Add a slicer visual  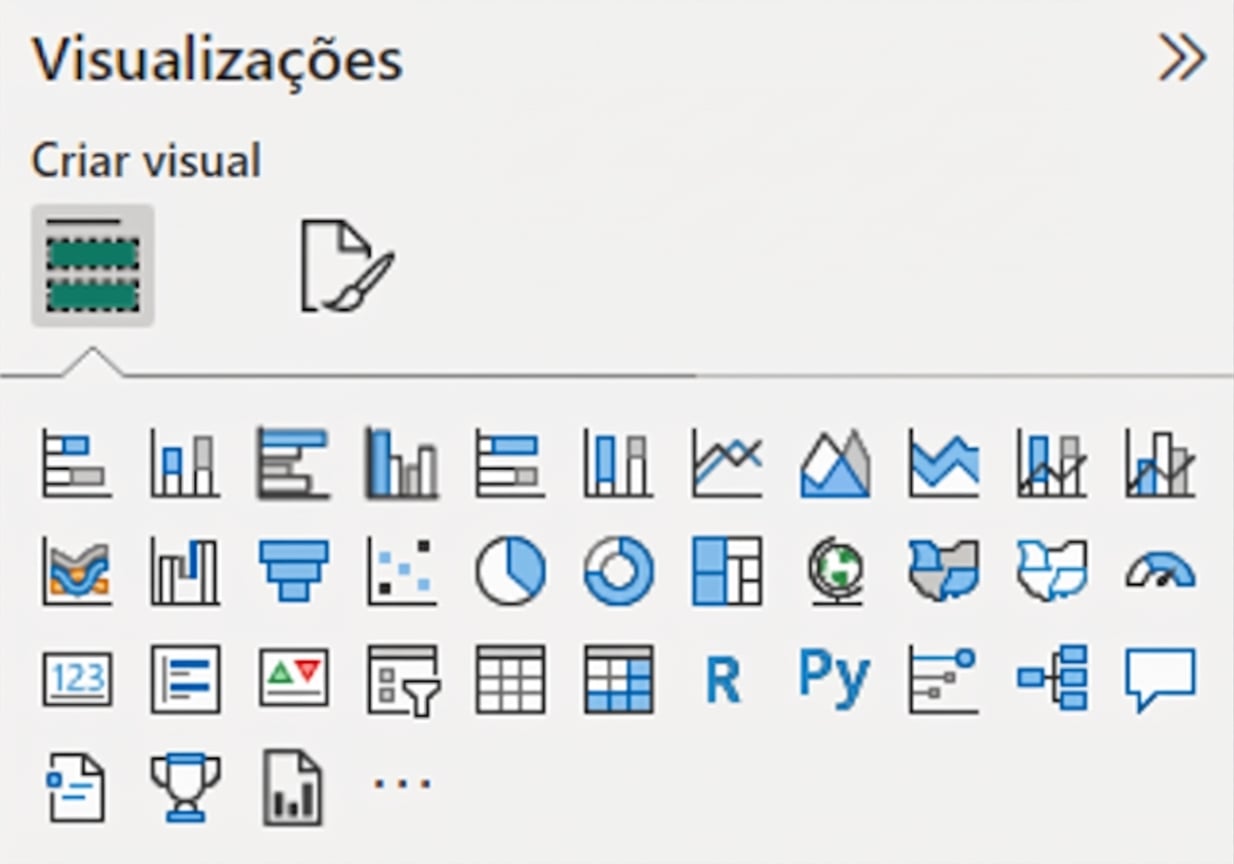click(402, 680)
